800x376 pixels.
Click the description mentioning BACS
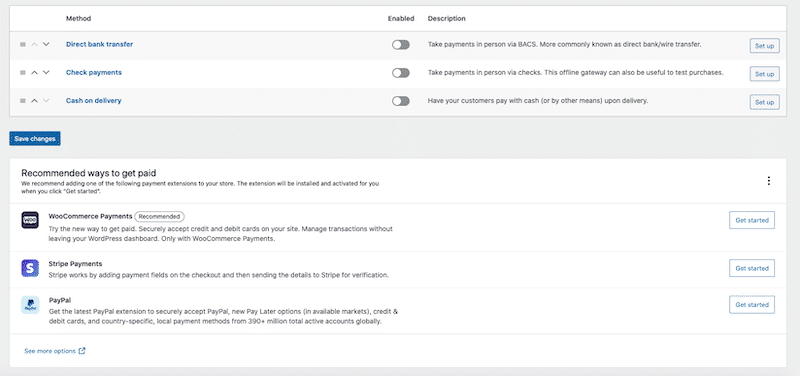coord(565,44)
